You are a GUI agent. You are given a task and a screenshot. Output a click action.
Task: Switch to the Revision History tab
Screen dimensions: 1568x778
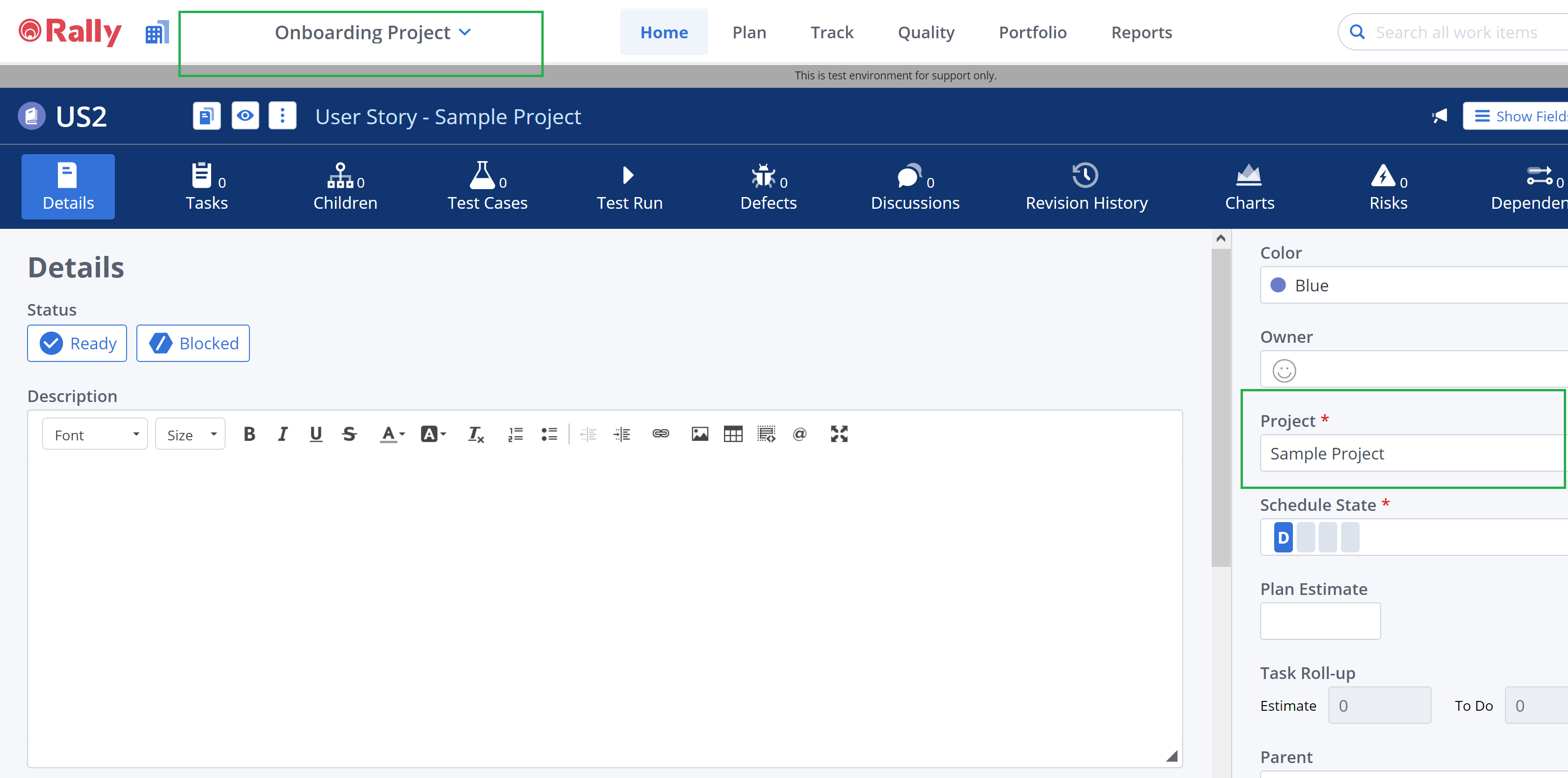pos(1086,186)
